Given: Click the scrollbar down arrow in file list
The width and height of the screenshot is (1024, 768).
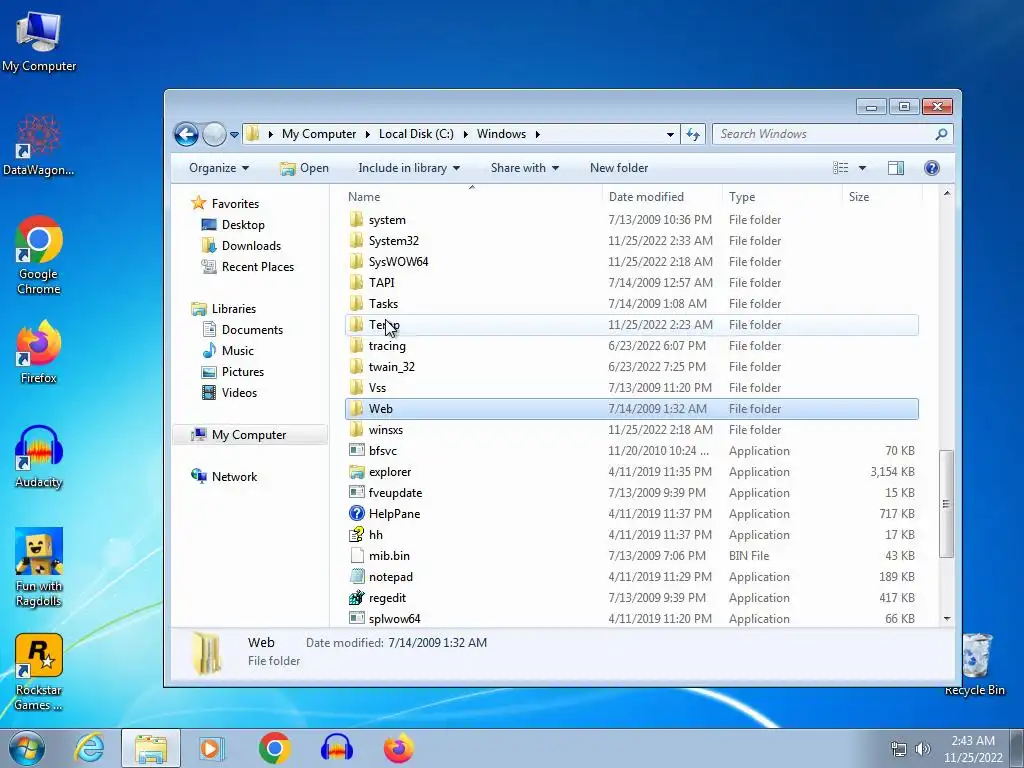Looking at the screenshot, I should pos(947,618).
